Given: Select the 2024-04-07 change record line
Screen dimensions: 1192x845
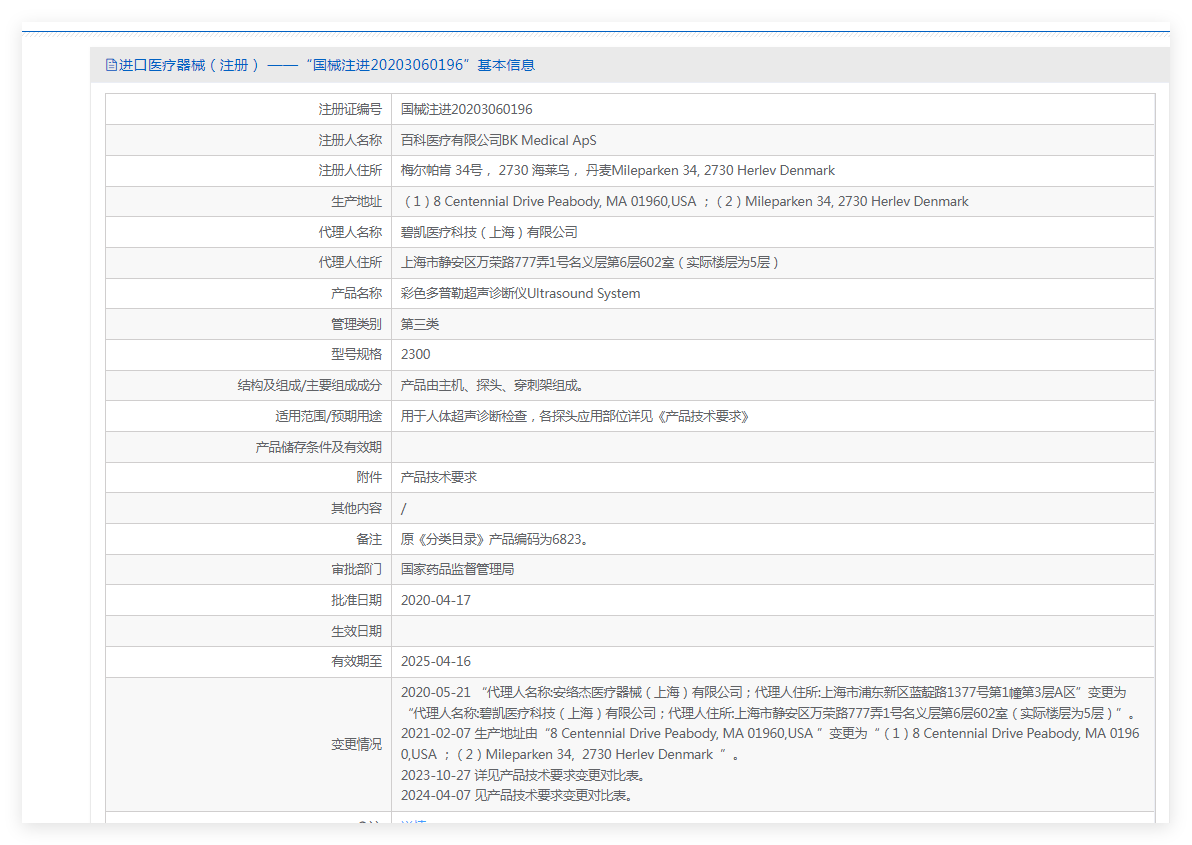Looking at the screenshot, I should click(x=517, y=796).
